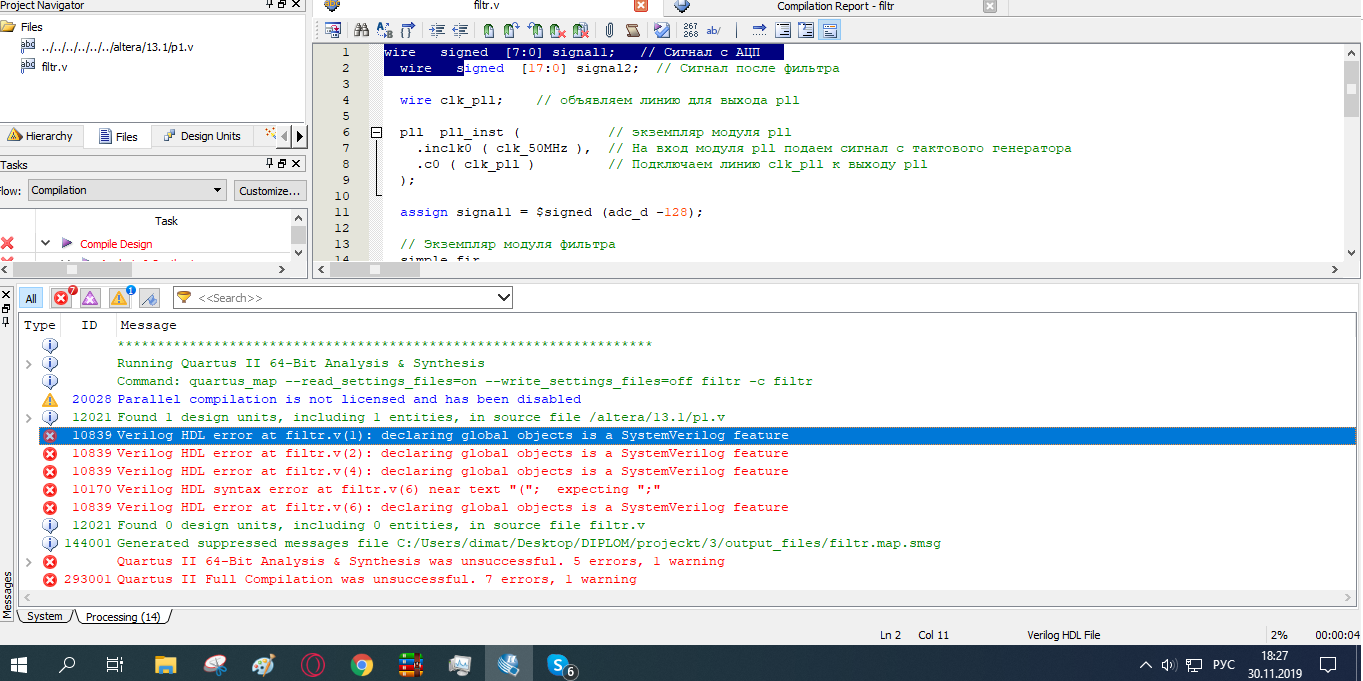This screenshot has height=681, width=1363.
Task: Open the message Search dropdown arrow
Action: coord(503,298)
